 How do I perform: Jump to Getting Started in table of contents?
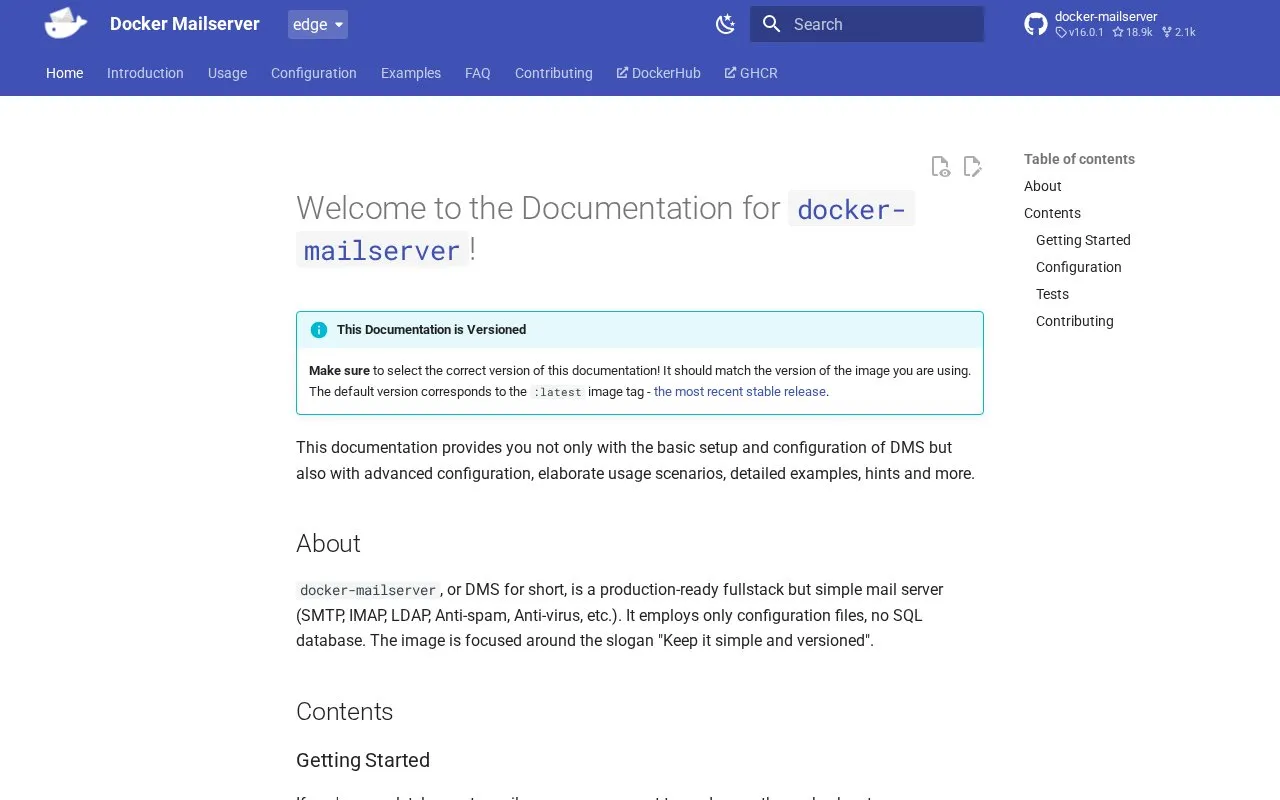1083,240
